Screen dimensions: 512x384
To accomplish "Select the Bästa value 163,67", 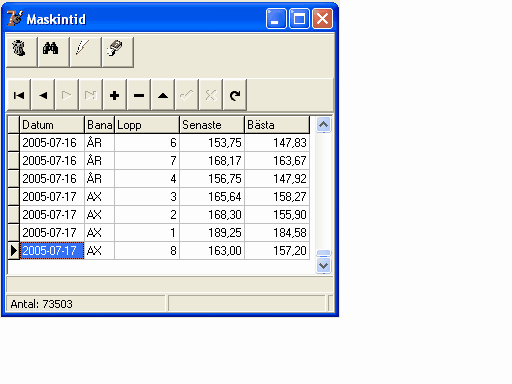I will (277, 161).
